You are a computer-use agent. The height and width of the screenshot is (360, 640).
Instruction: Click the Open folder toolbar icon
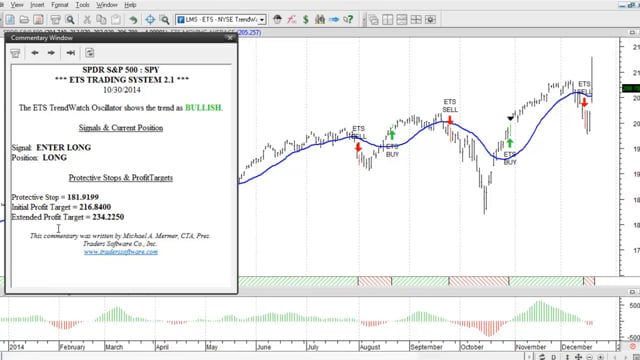click(x=24, y=19)
